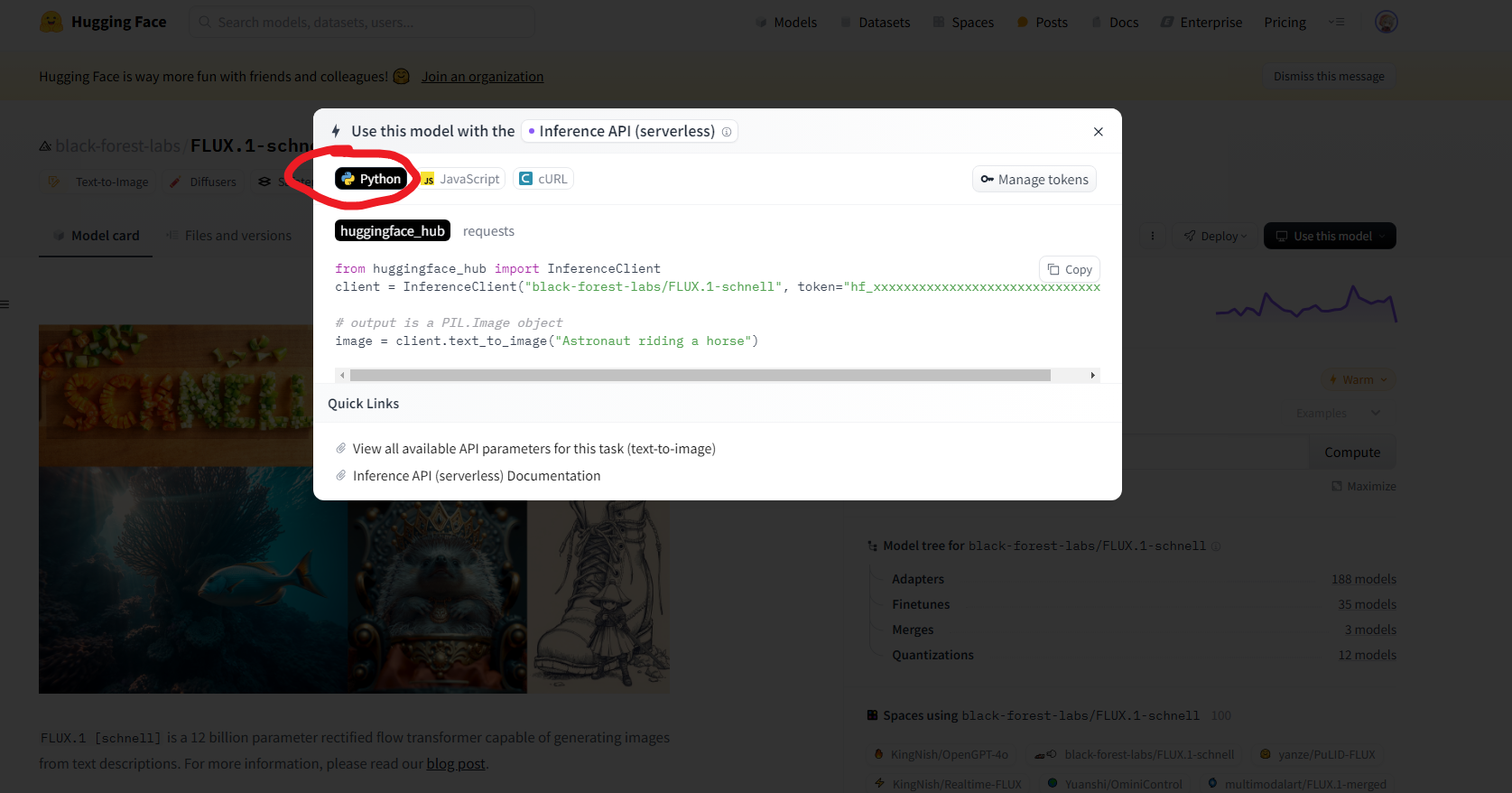Open the Pricing page

tap(1285, 22)
